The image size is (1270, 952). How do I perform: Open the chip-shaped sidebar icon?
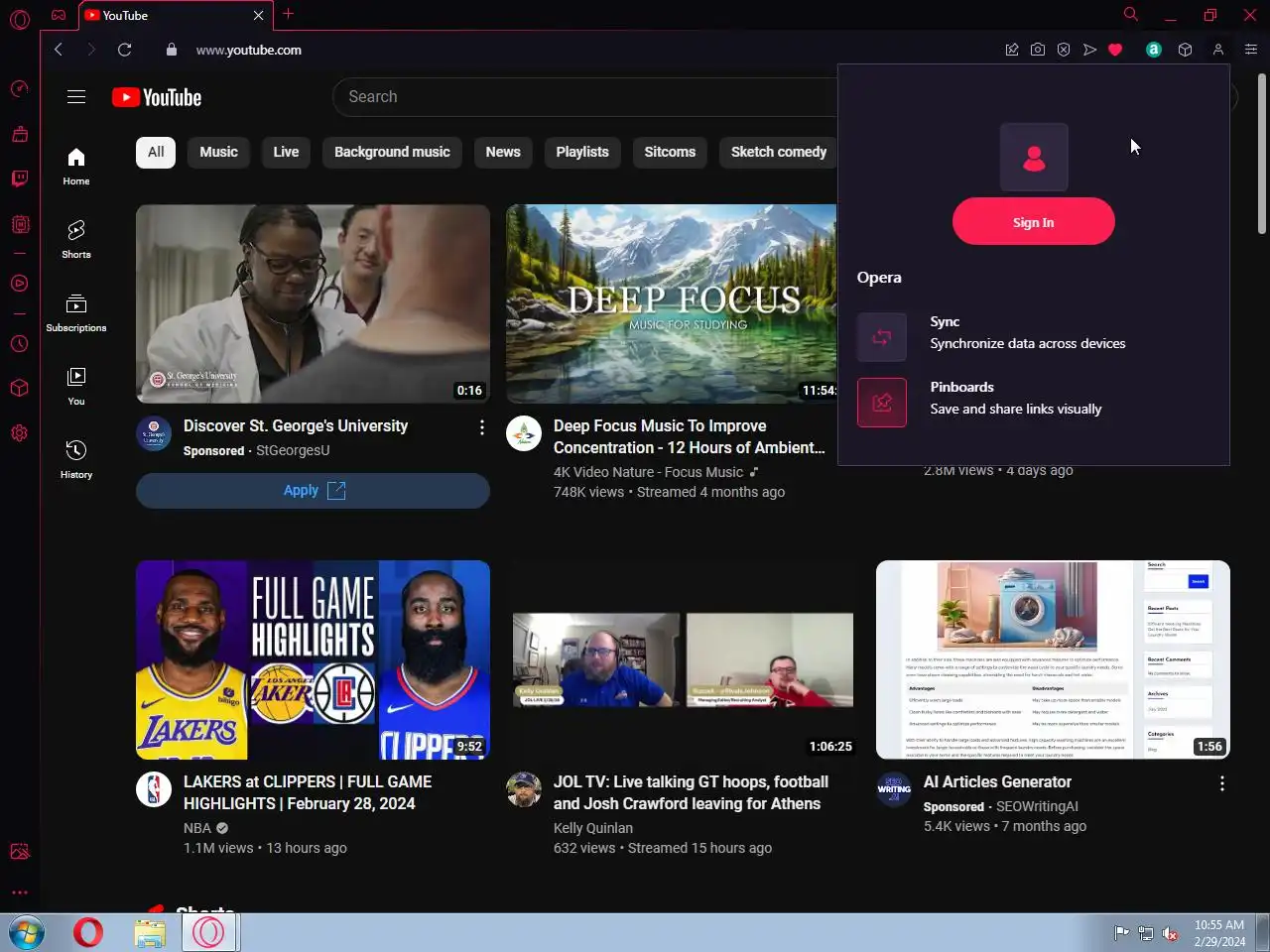[20, 225]
